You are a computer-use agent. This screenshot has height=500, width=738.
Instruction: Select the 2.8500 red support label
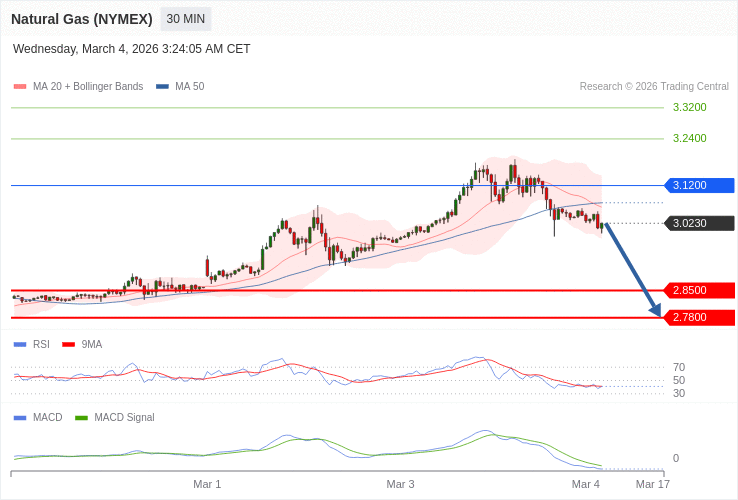tap(699, 290)
